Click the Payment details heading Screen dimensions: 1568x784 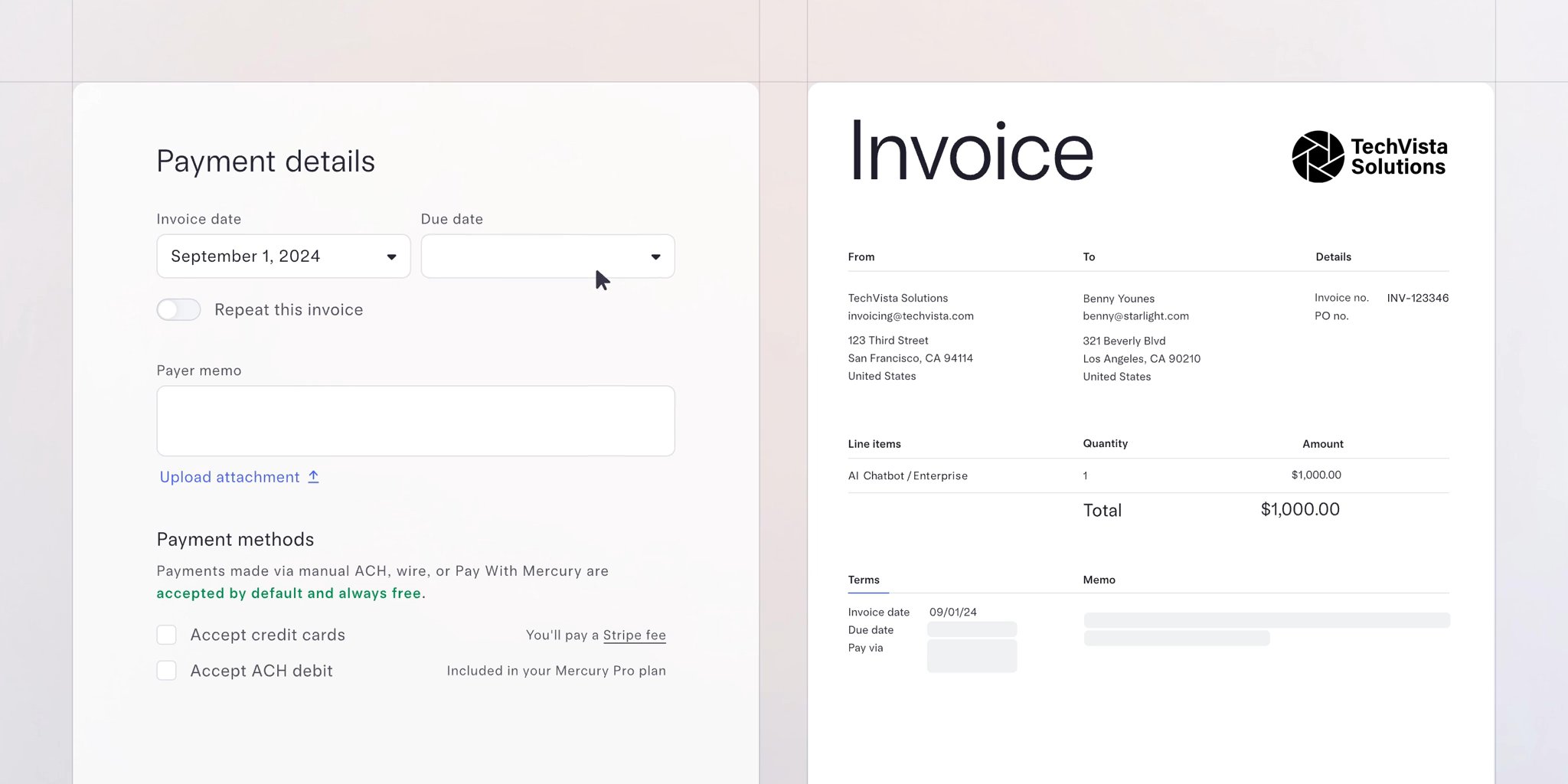266,161
